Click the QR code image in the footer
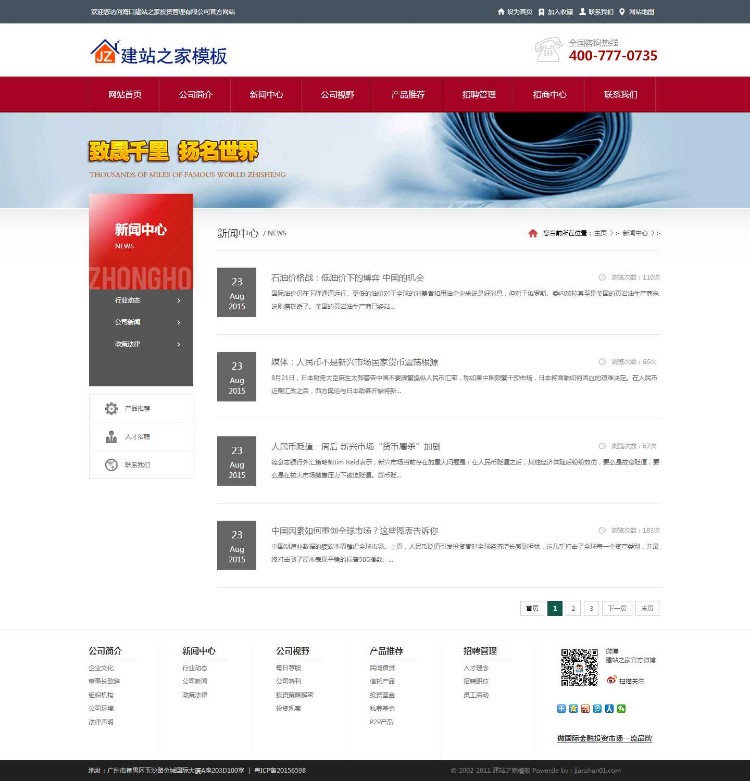 point(579,667)
